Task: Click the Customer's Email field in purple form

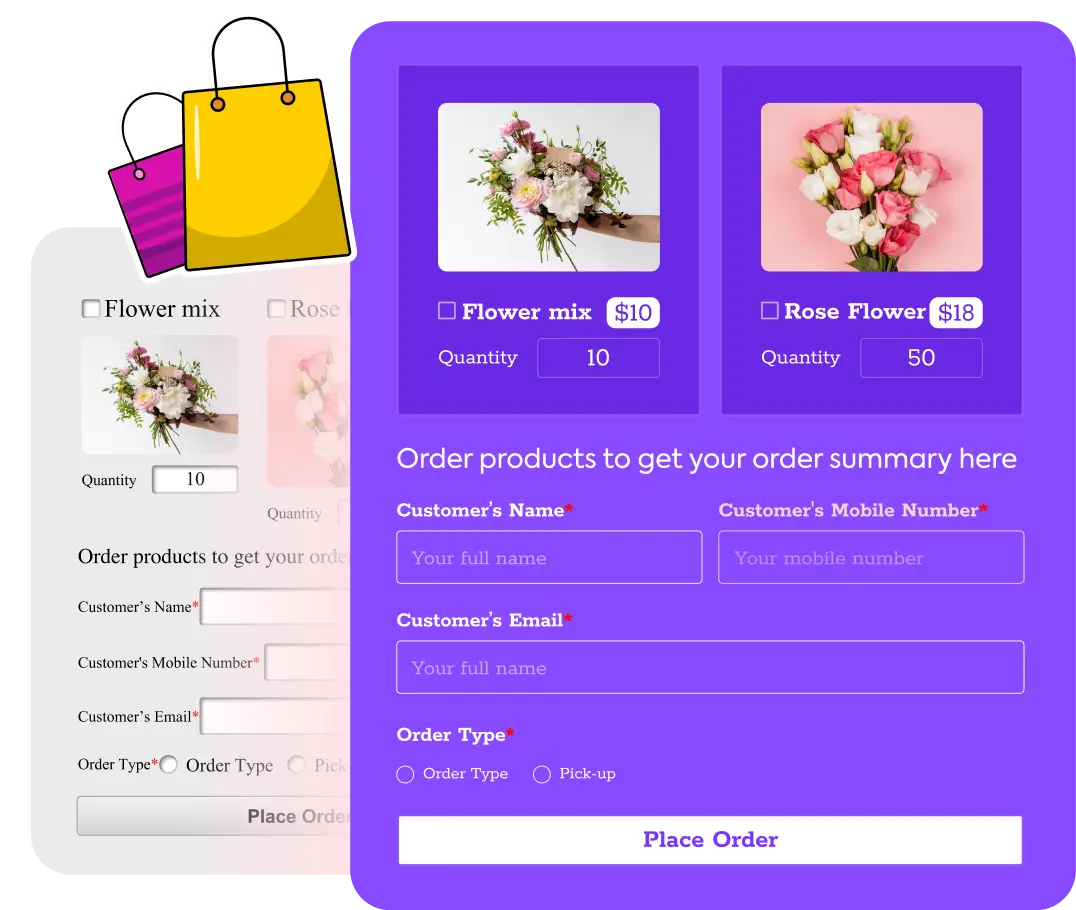Action: tap(710, 667)
